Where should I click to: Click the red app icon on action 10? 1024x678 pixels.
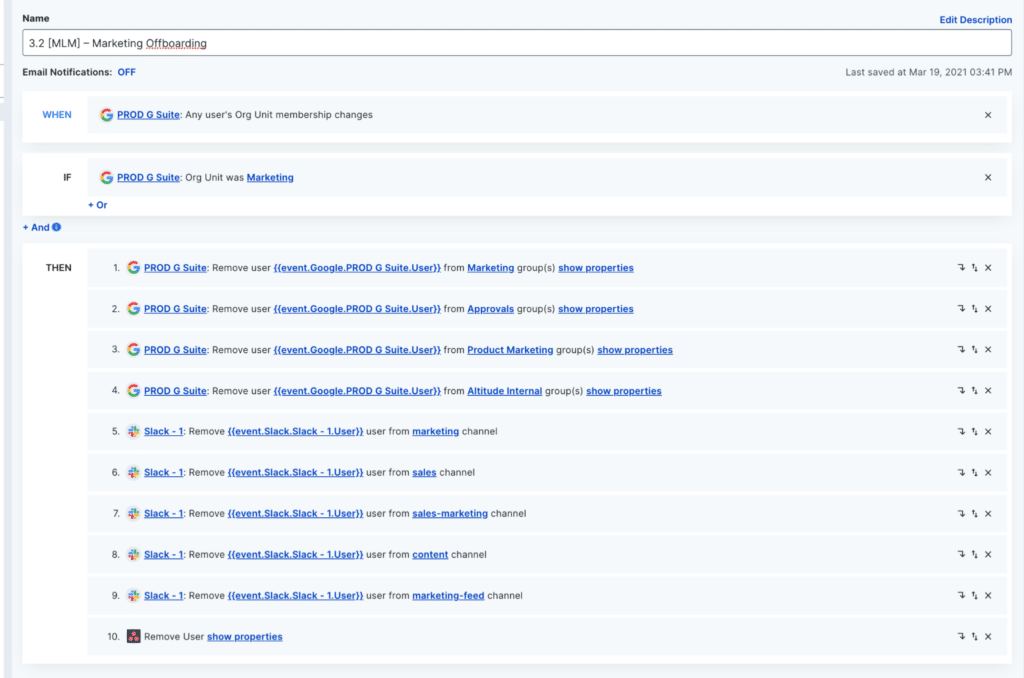pyautogui.click(x=133, y=636)
